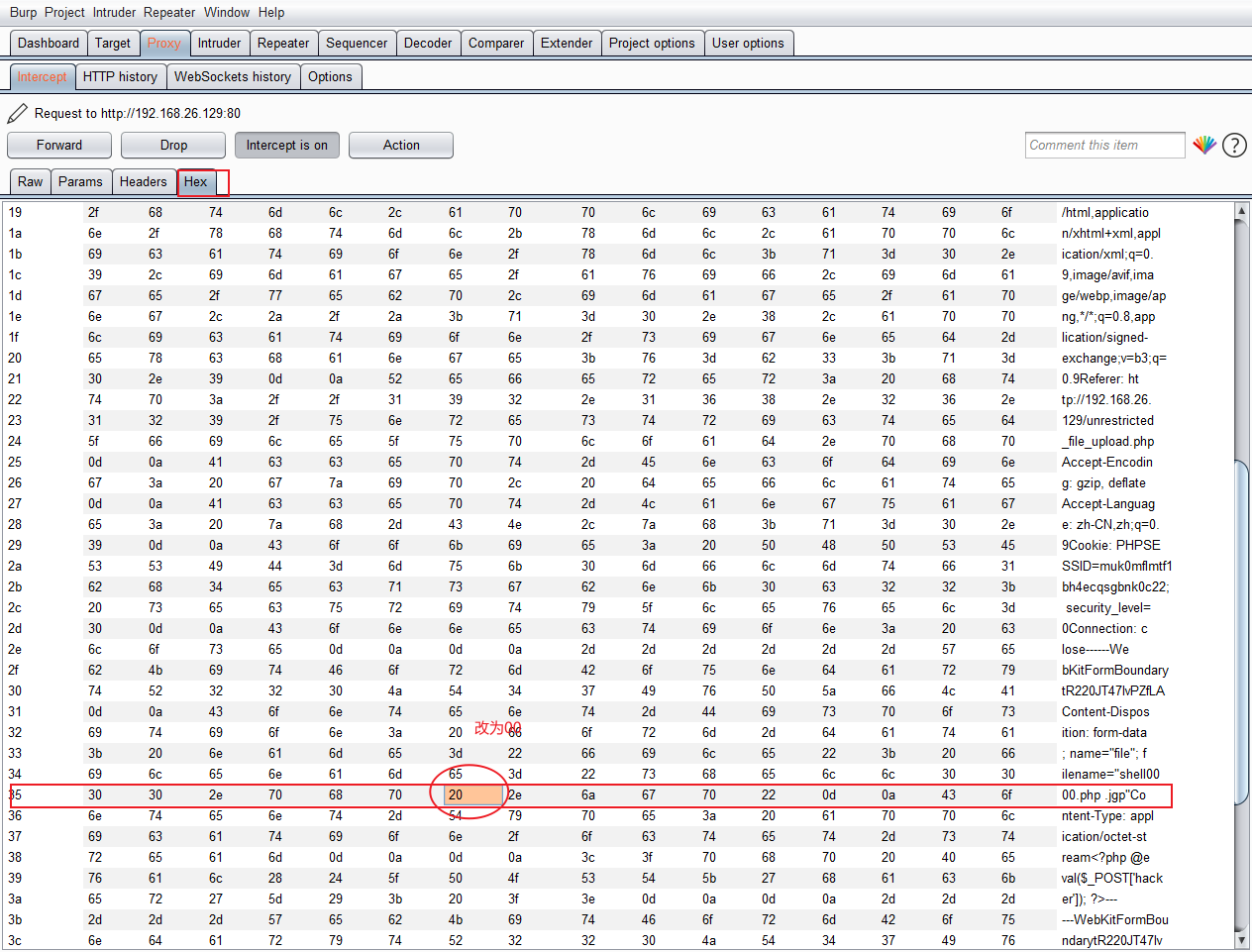Click the Forward button
Image resolution: width=1252 pixels, height=952 pixels.
59,145
